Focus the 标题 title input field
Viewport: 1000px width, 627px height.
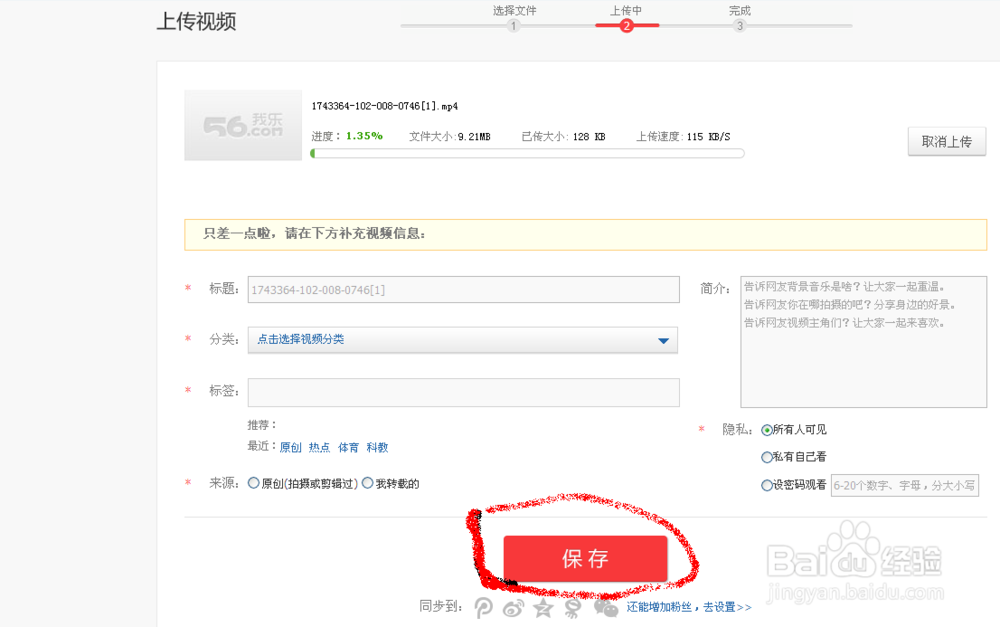coord(464,290)
